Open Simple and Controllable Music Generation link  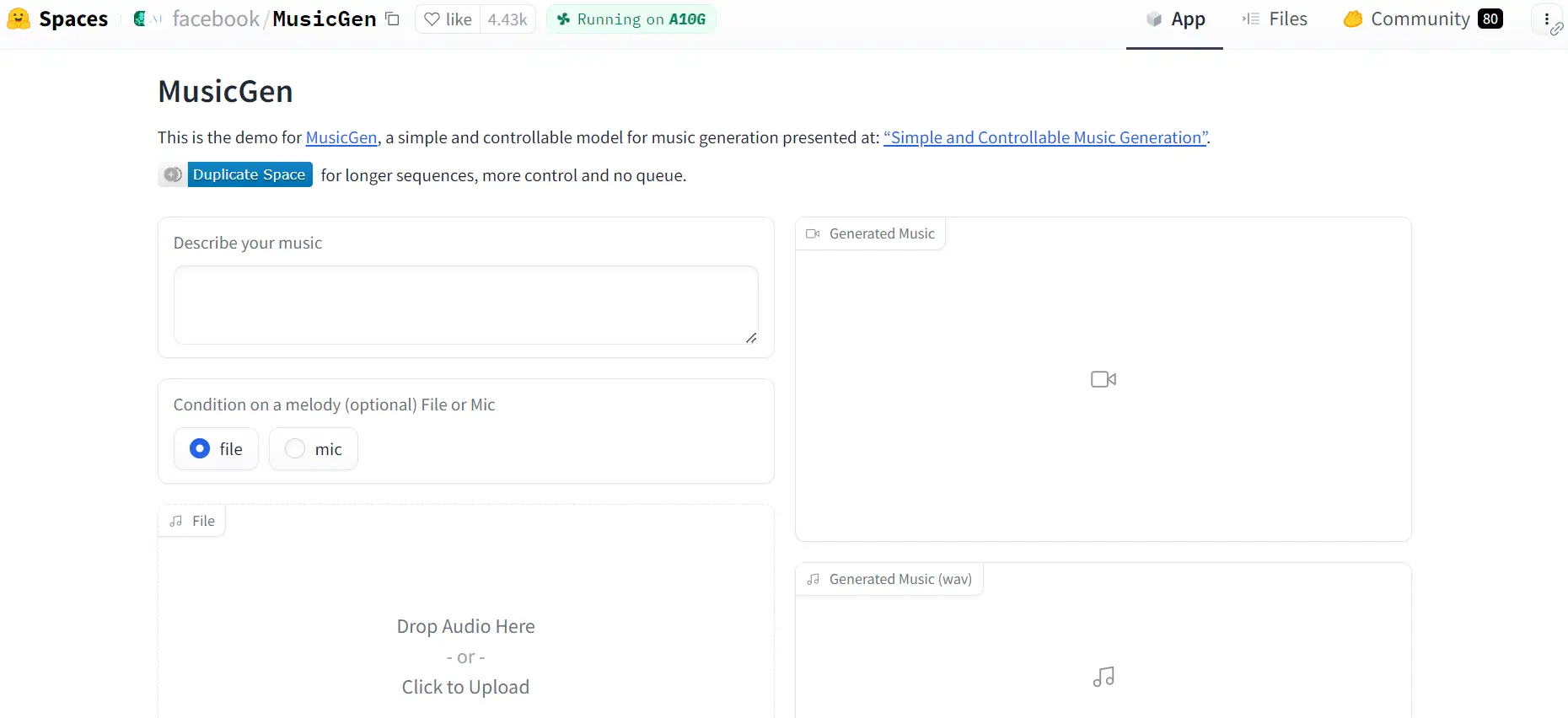1045,137
